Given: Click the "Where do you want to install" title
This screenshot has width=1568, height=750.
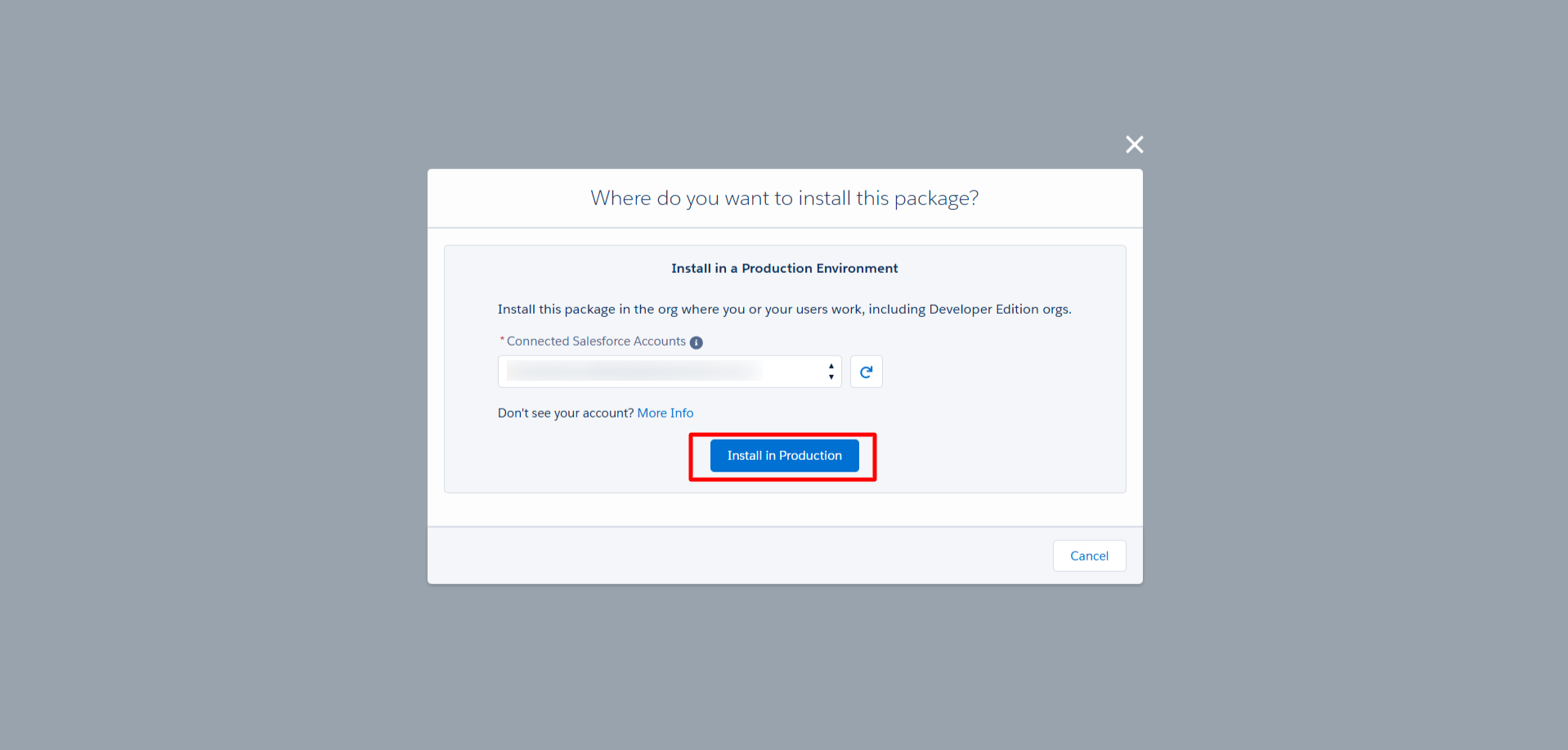Looking at the screenshot, I should (x=784, y=199).
